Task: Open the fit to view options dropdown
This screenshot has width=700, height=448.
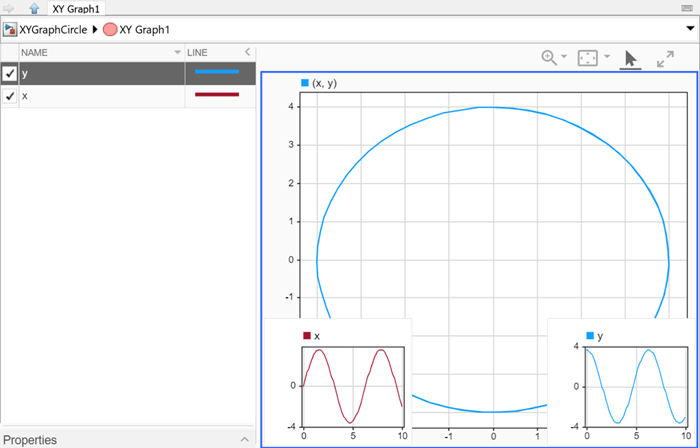Action: point(607,57)
